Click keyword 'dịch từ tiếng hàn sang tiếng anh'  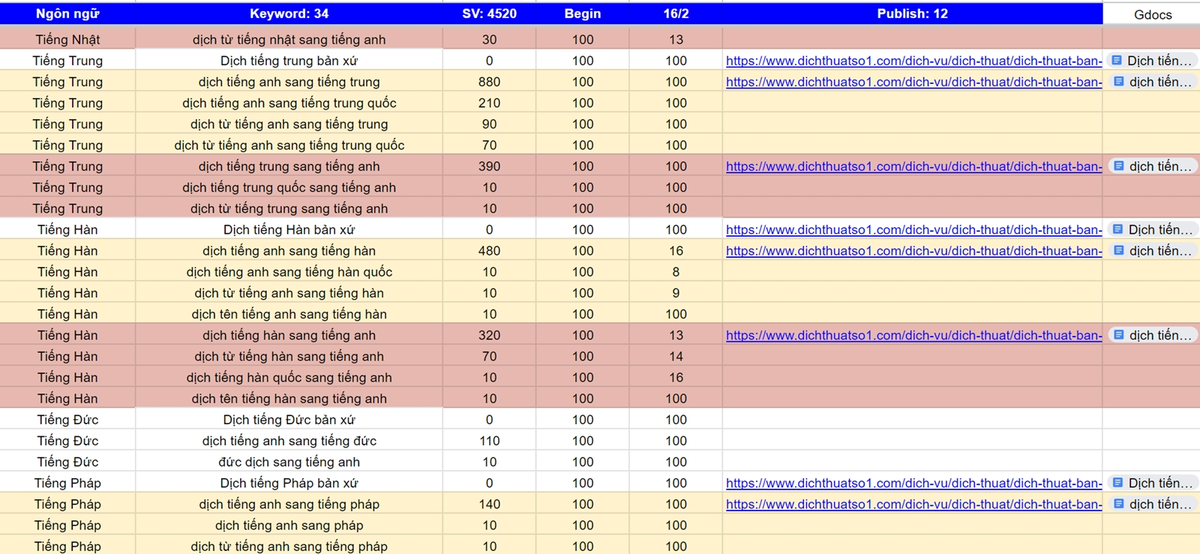click(x=289, y=356)
